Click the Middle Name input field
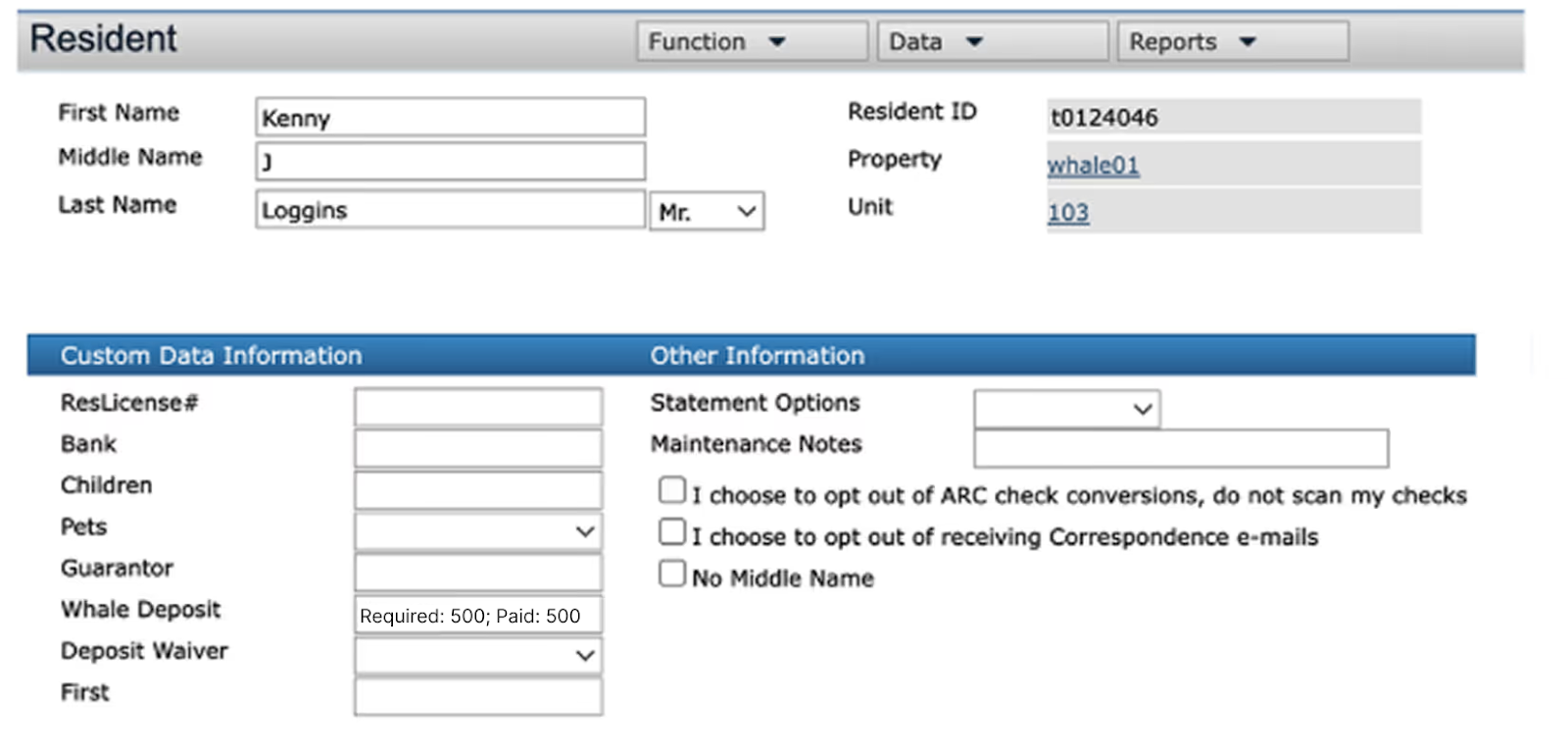Viewport: 1568px width, 748px height. coord(451,161)
